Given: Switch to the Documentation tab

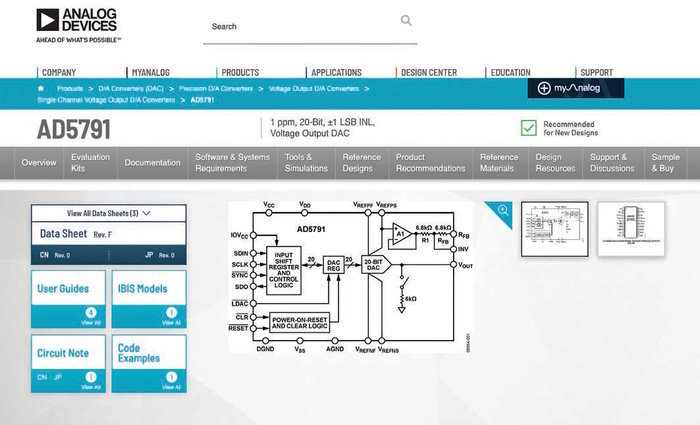Looking at the screenshot, I should point(152,162).
